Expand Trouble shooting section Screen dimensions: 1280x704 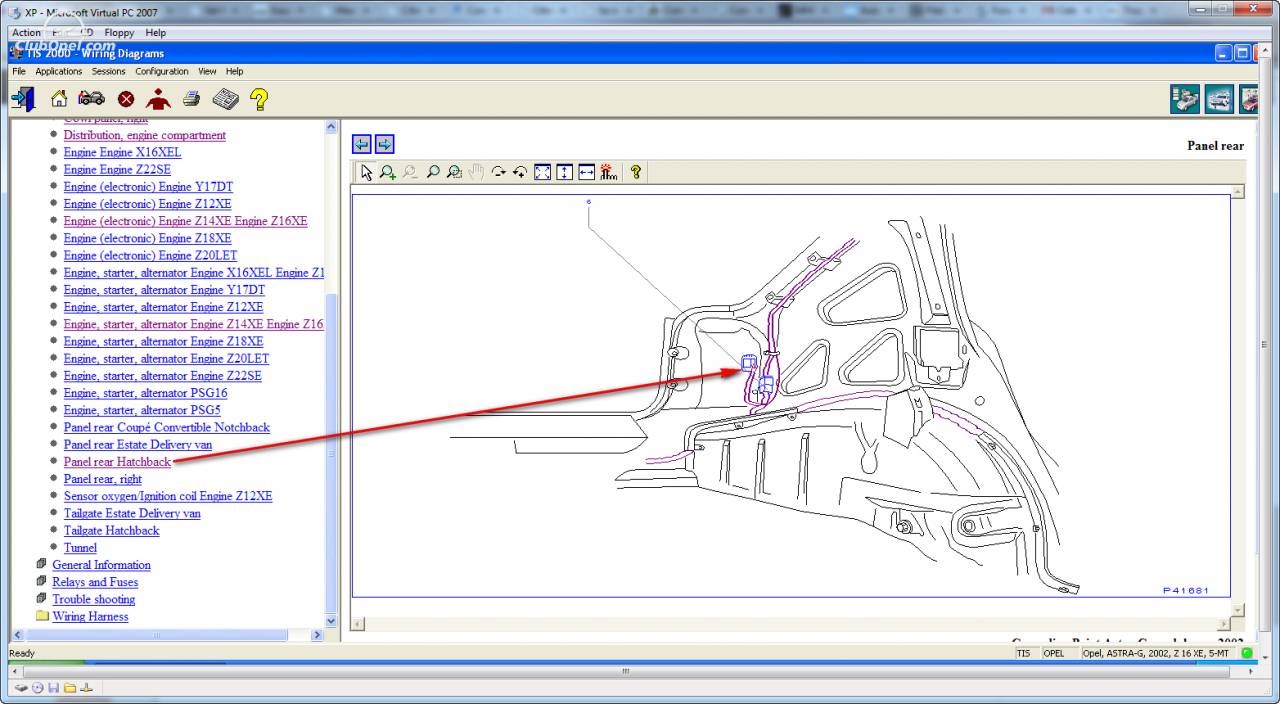coord(93,600)
